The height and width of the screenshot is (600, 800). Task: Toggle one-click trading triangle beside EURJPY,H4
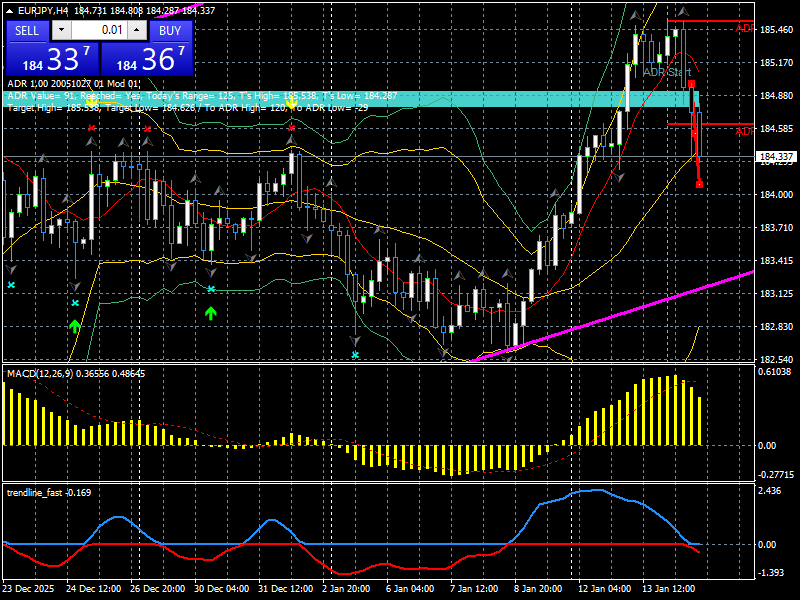(x=10, y=10)
